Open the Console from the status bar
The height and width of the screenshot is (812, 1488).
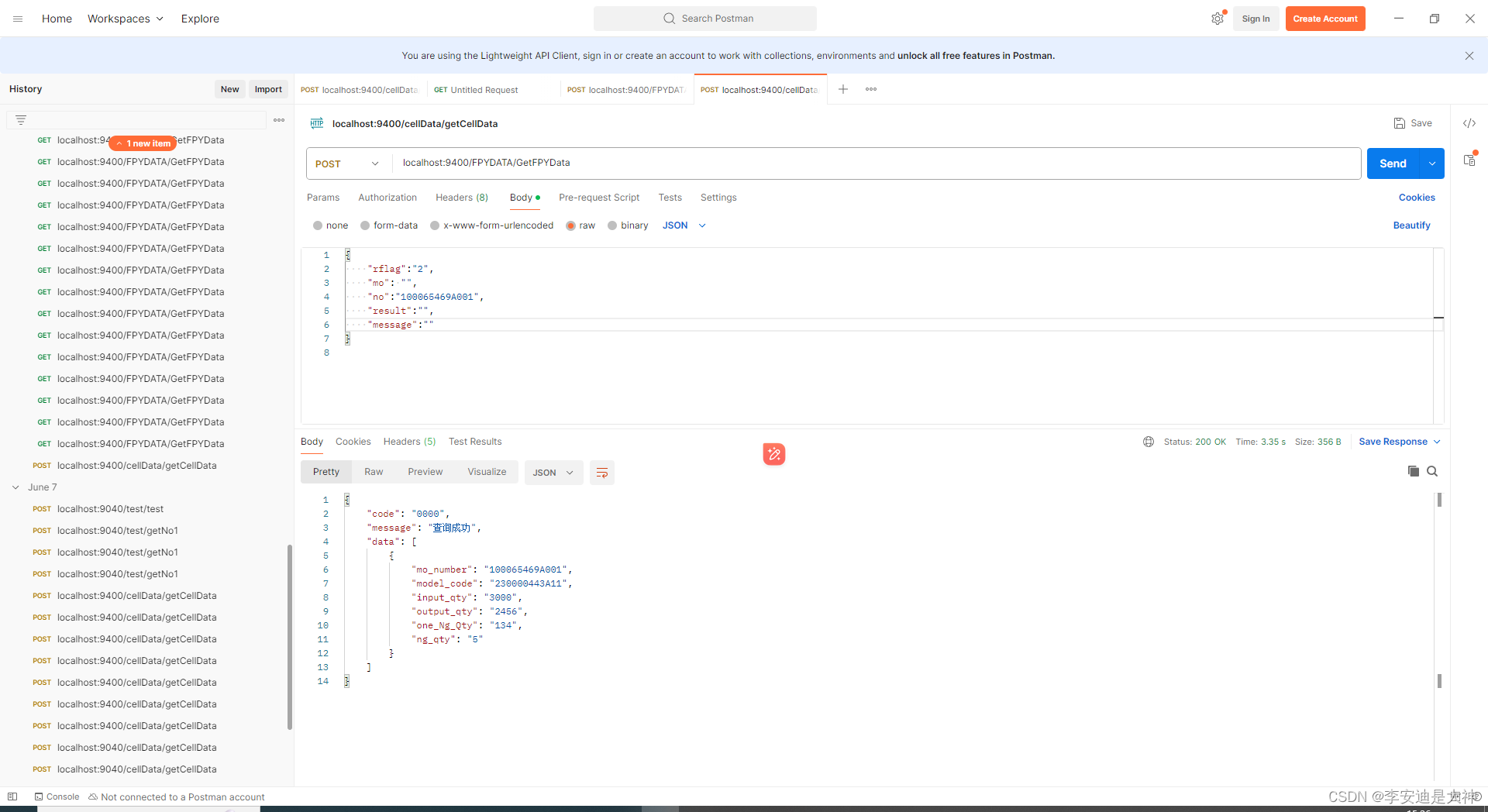[x=57, y=797]
